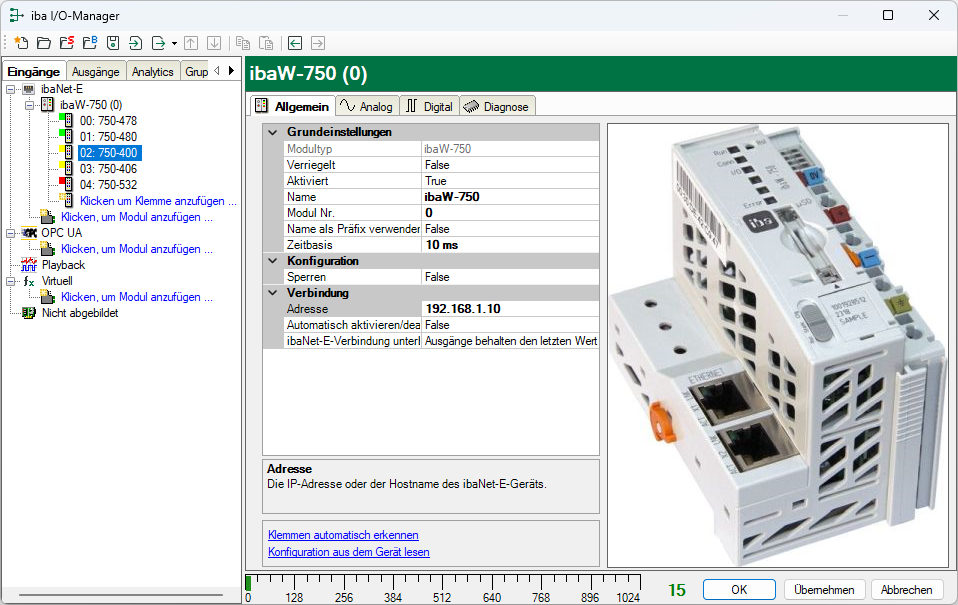Click the Sperren value False
Viewport: 958px width, 605px height.
click(510, 277)
